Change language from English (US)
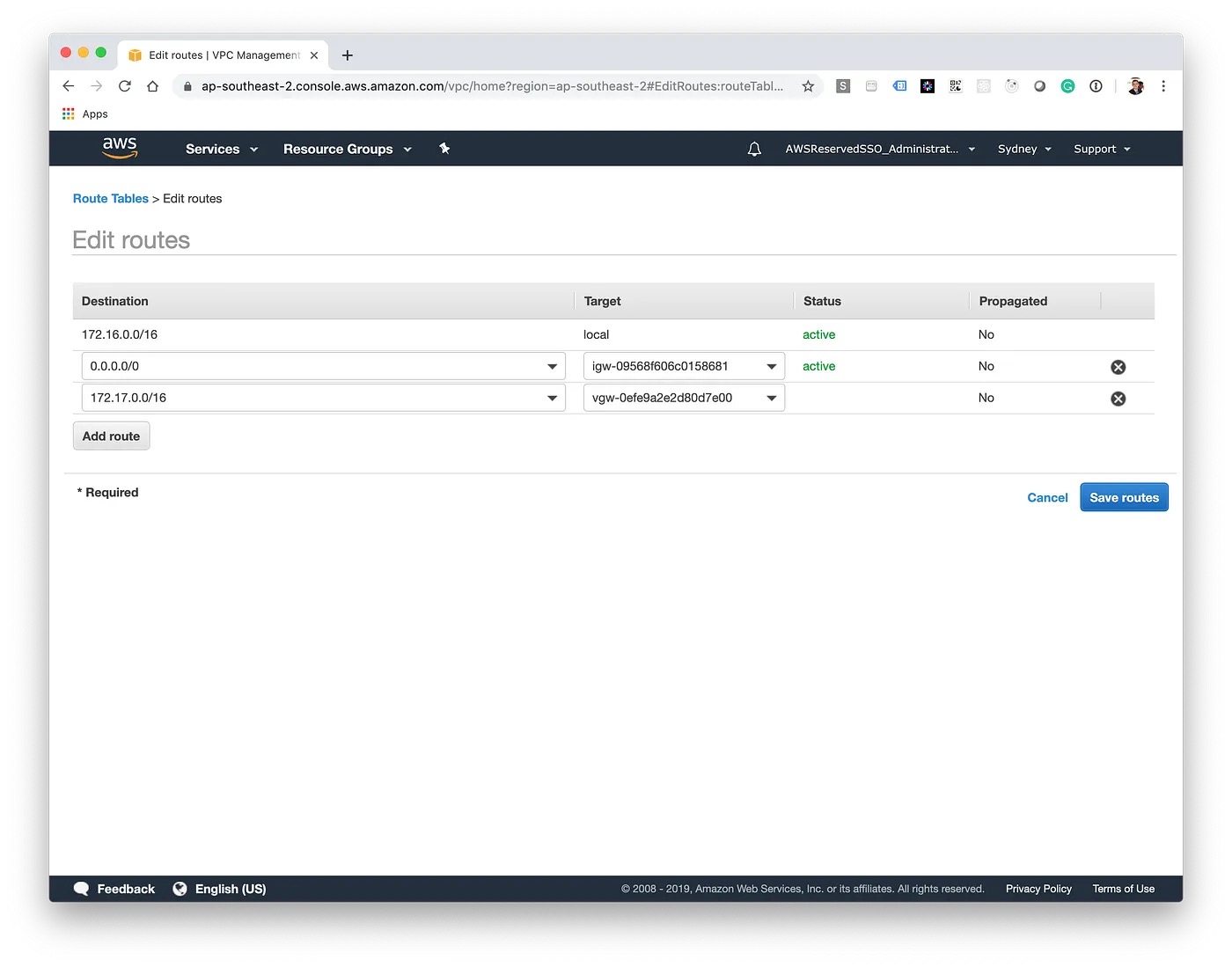 click(231, 889)
